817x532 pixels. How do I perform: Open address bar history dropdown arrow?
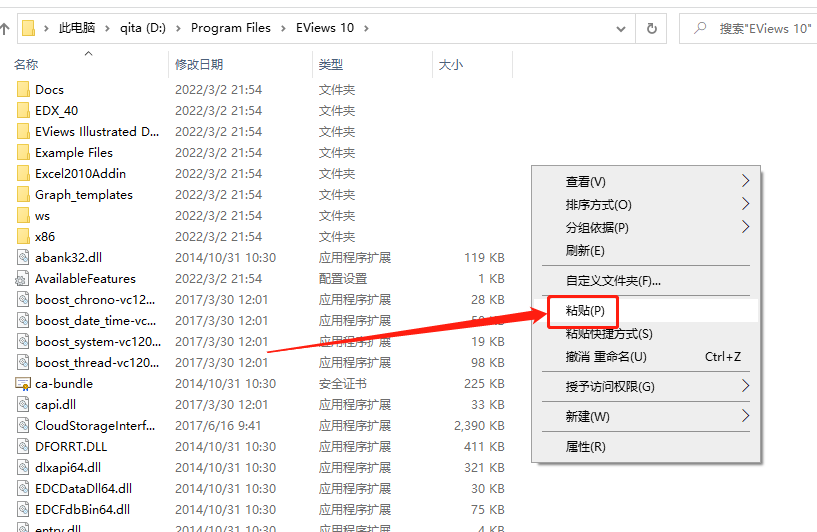[x=621, y=29]
